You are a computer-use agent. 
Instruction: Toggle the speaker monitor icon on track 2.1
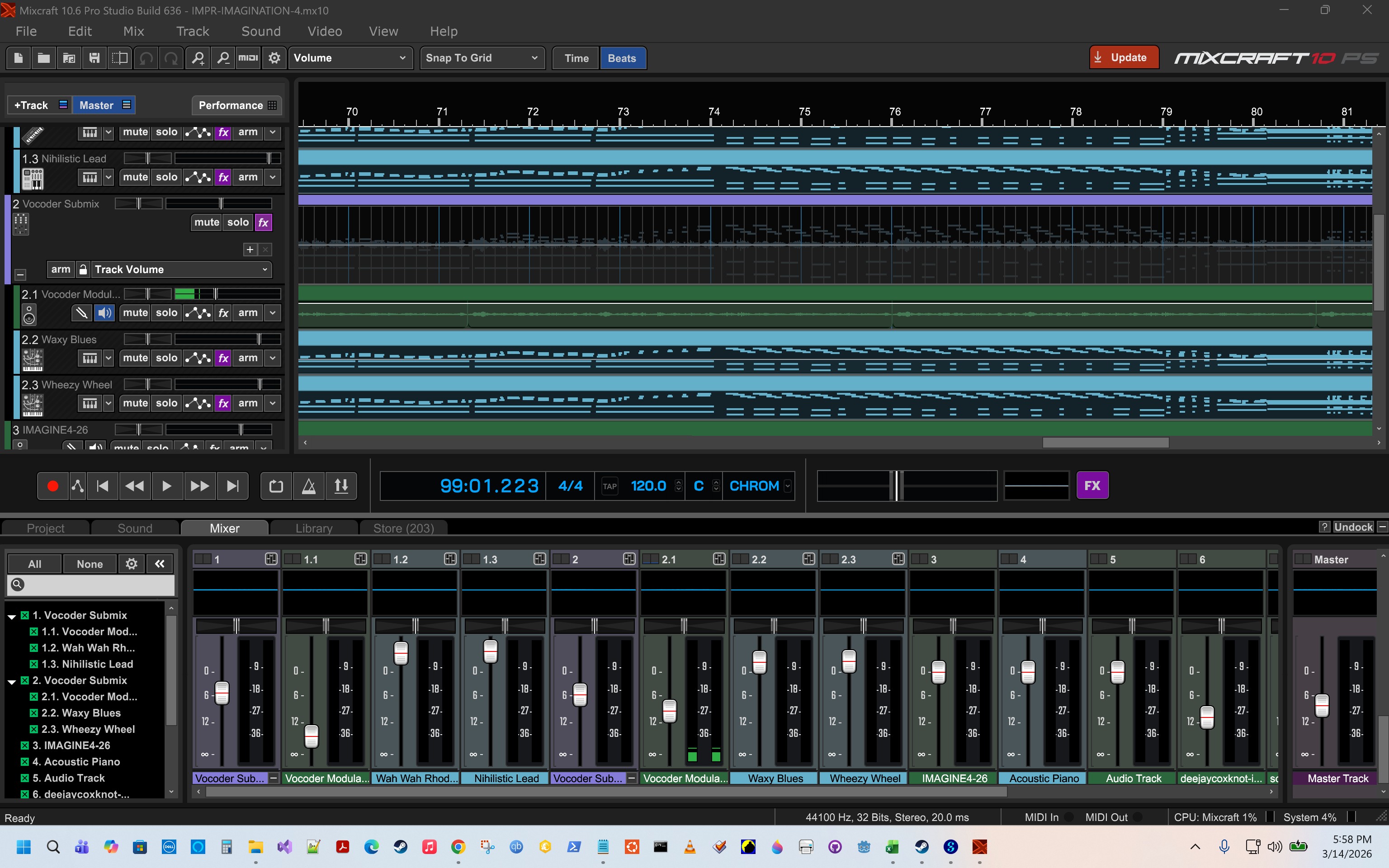coord(104,313)
